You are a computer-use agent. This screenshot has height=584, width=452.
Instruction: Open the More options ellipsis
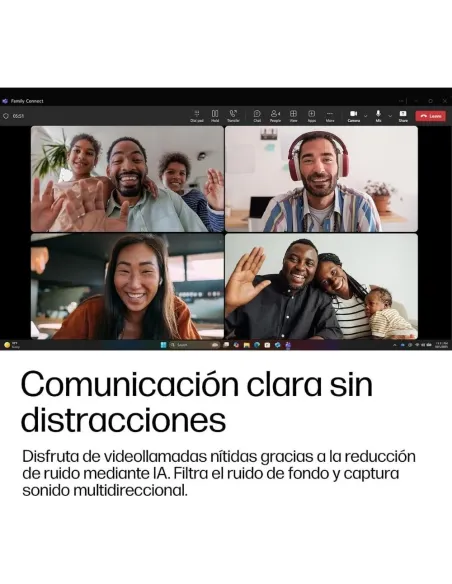[x=330, y=116]
